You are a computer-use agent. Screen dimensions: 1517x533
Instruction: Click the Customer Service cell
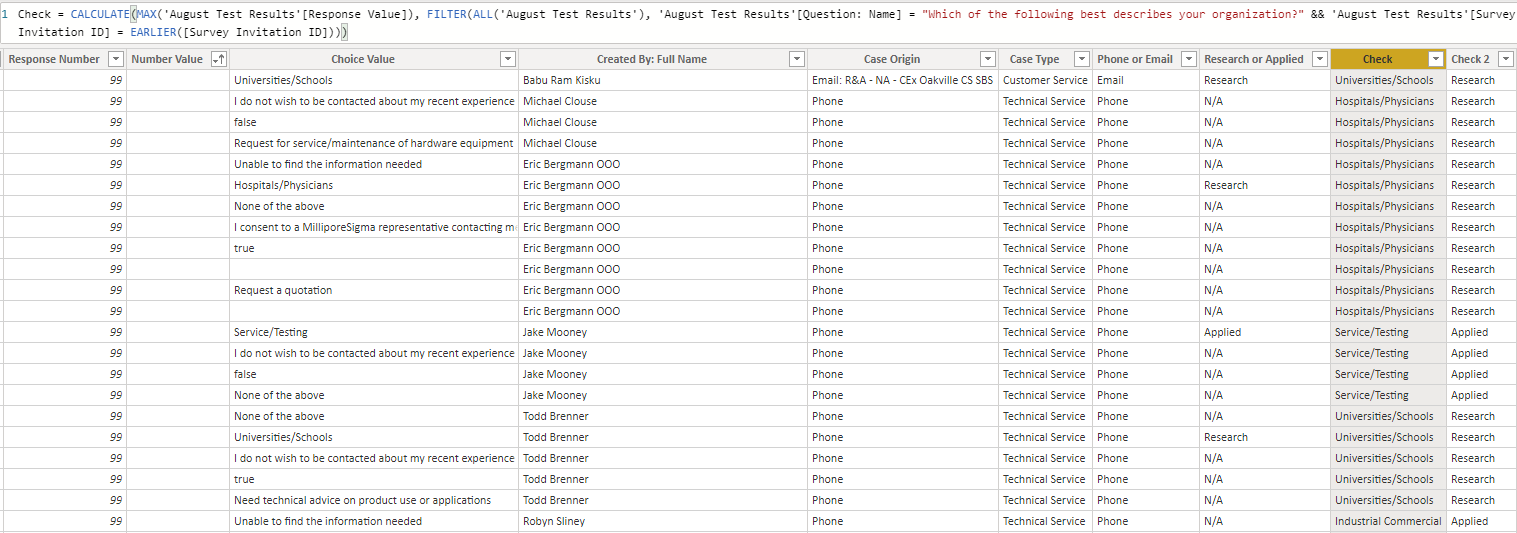click(x=1044, y=80)
